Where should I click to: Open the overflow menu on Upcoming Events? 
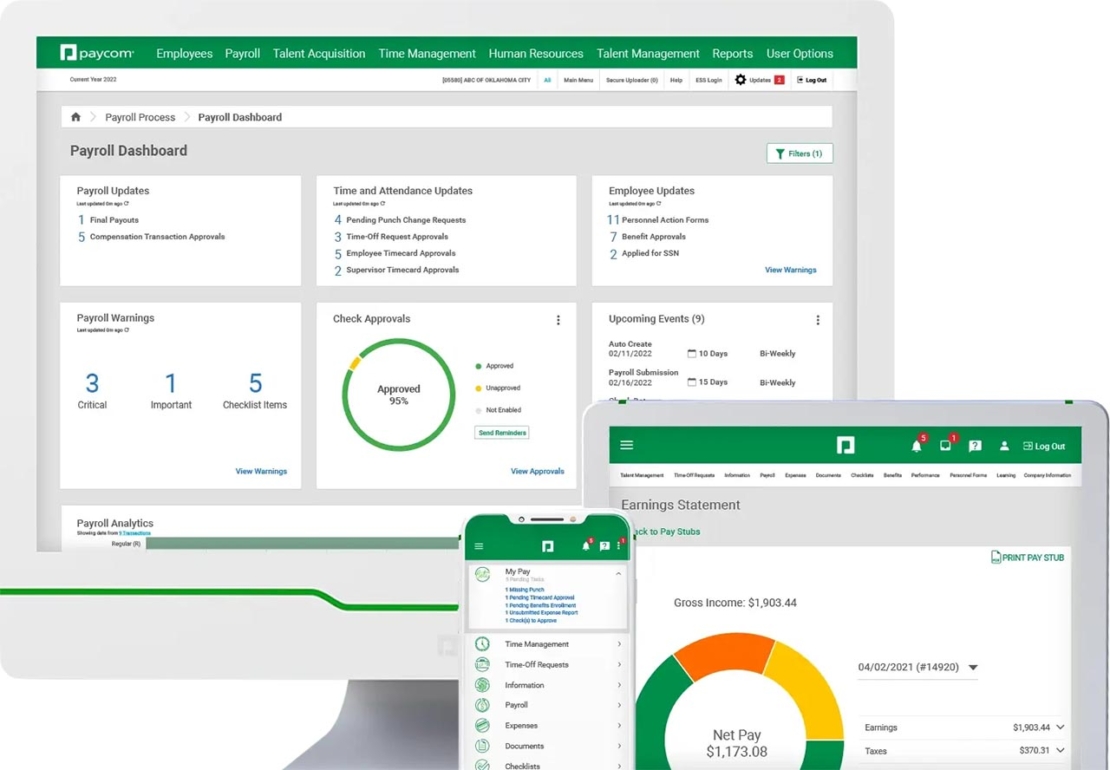point(818,320)
